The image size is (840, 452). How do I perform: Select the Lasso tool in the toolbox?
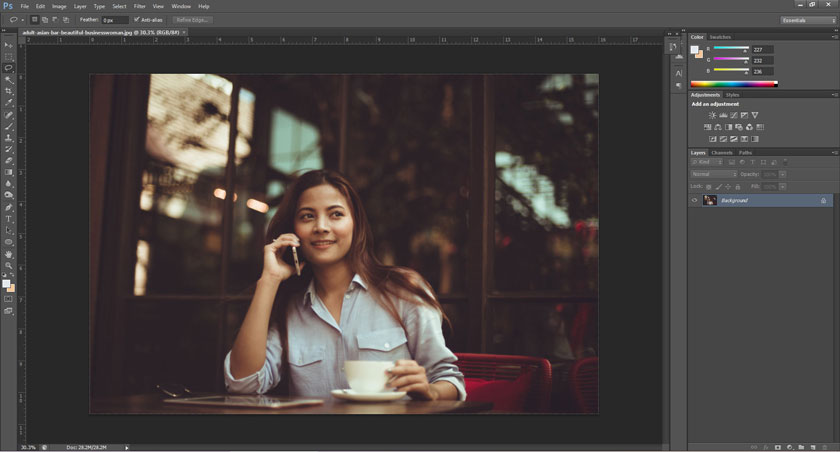(x=9, y=68)
